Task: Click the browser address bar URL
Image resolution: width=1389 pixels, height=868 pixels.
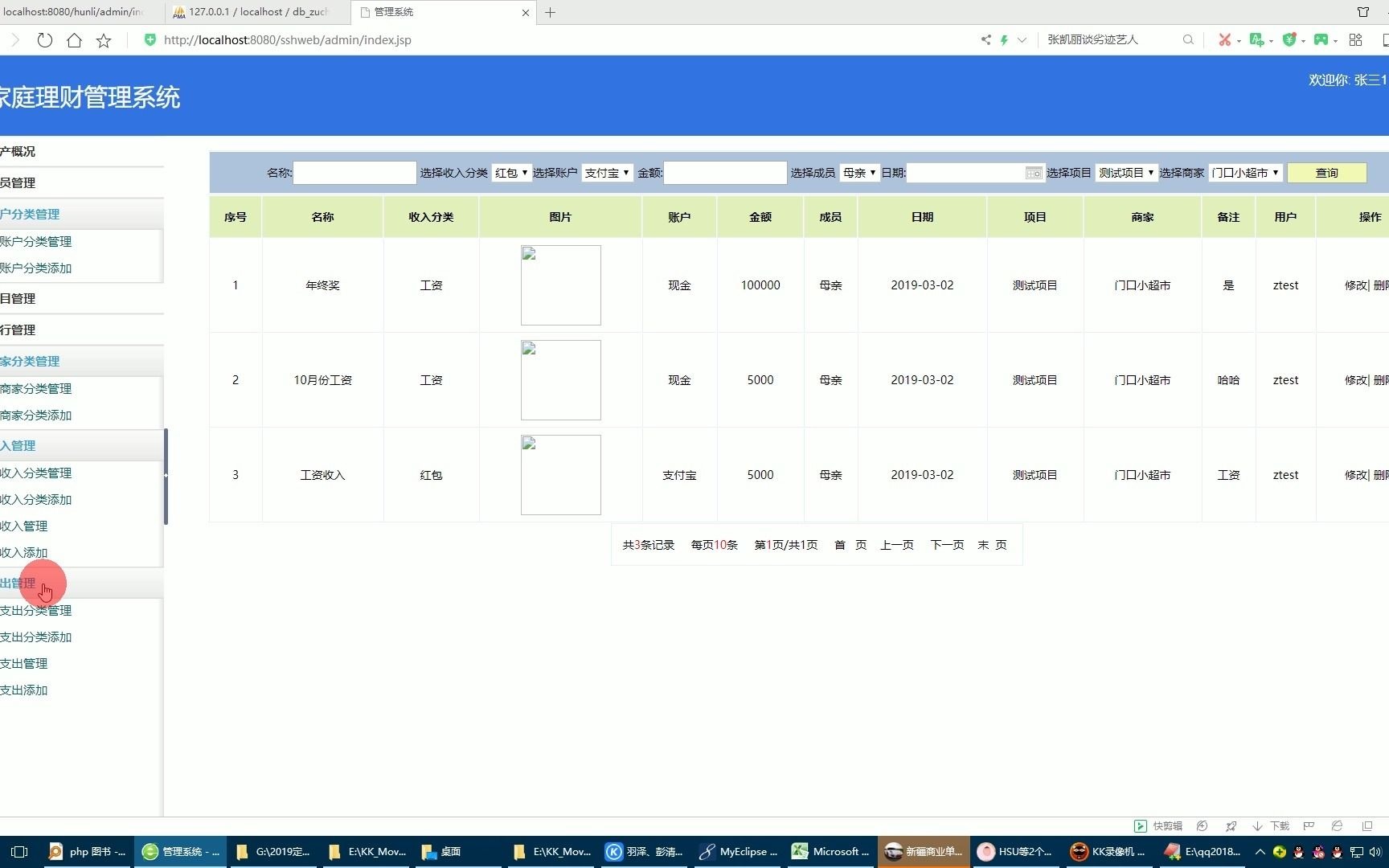Action: [x=288, y=40]
